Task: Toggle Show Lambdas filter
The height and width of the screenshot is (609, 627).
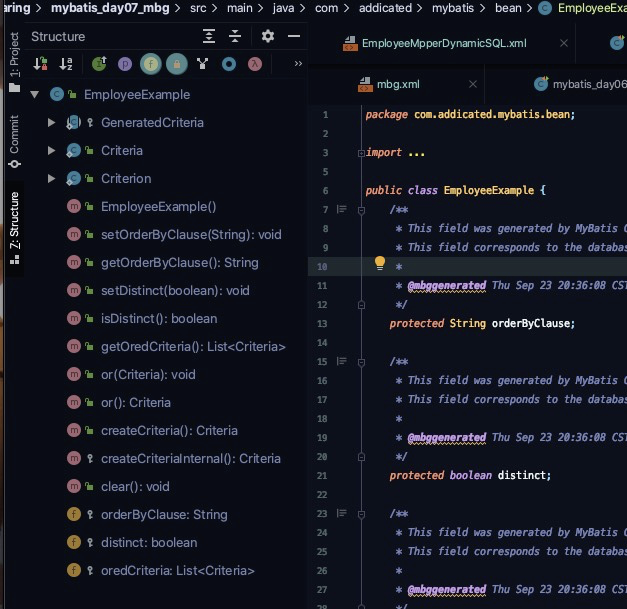Action: tap(255, 64)
